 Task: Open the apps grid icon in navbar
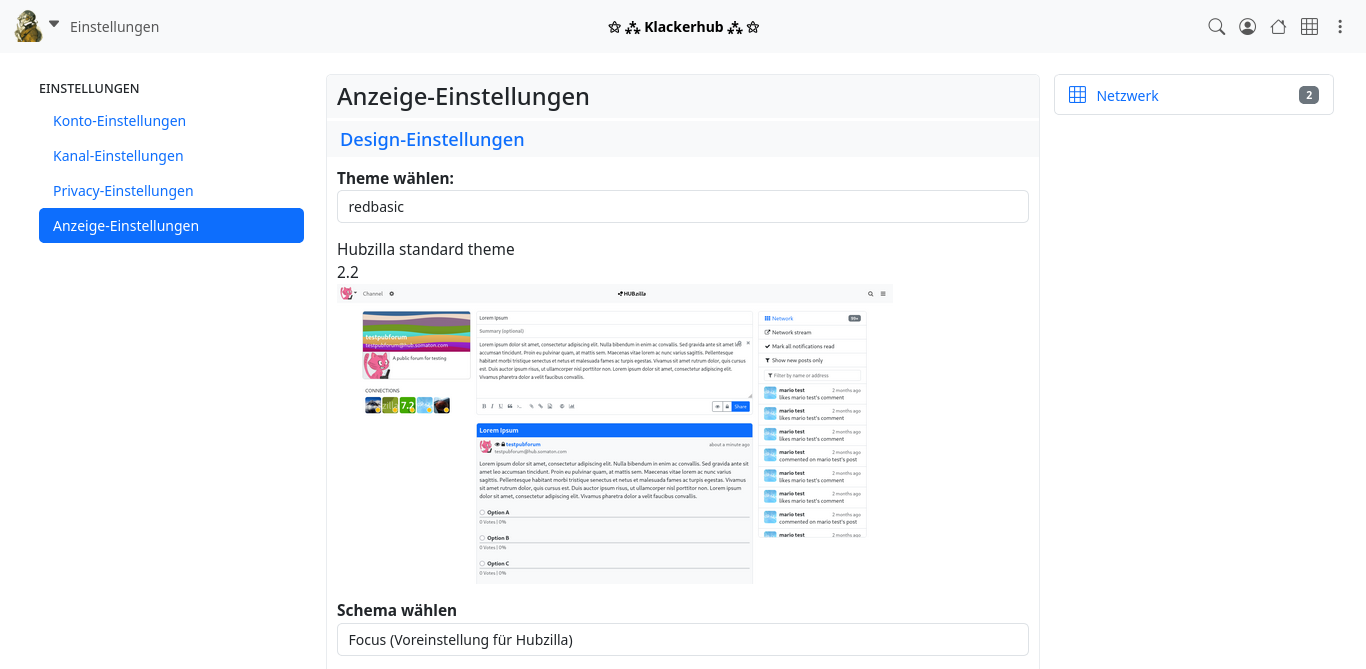click(1309, 27)
